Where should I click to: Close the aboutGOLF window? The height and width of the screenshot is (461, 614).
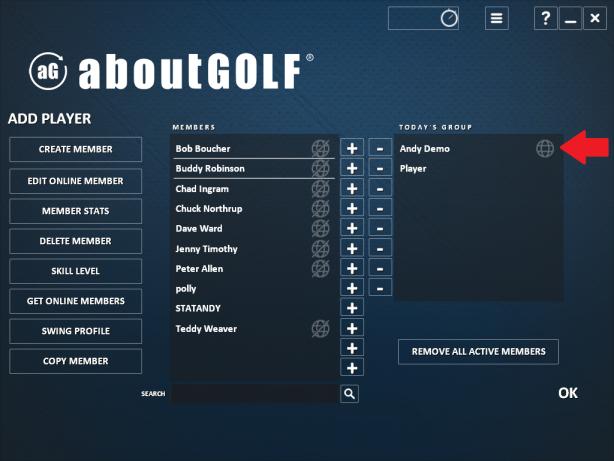[595, 18]
